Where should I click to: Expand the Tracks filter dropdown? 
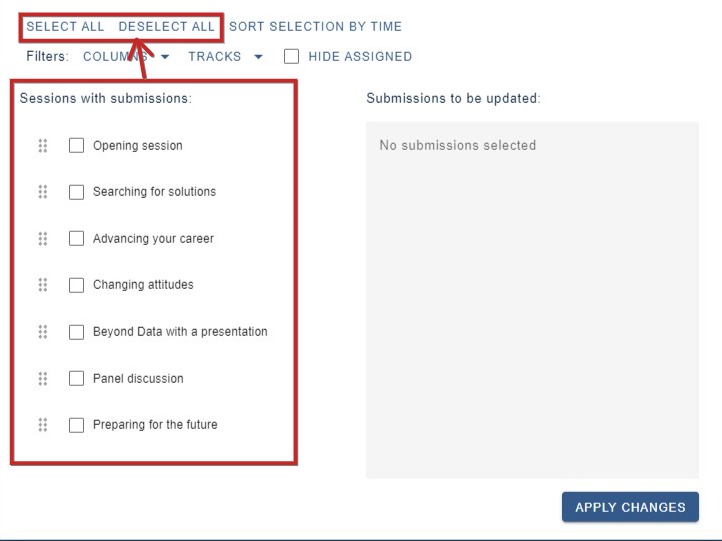[x=225, y=57]
